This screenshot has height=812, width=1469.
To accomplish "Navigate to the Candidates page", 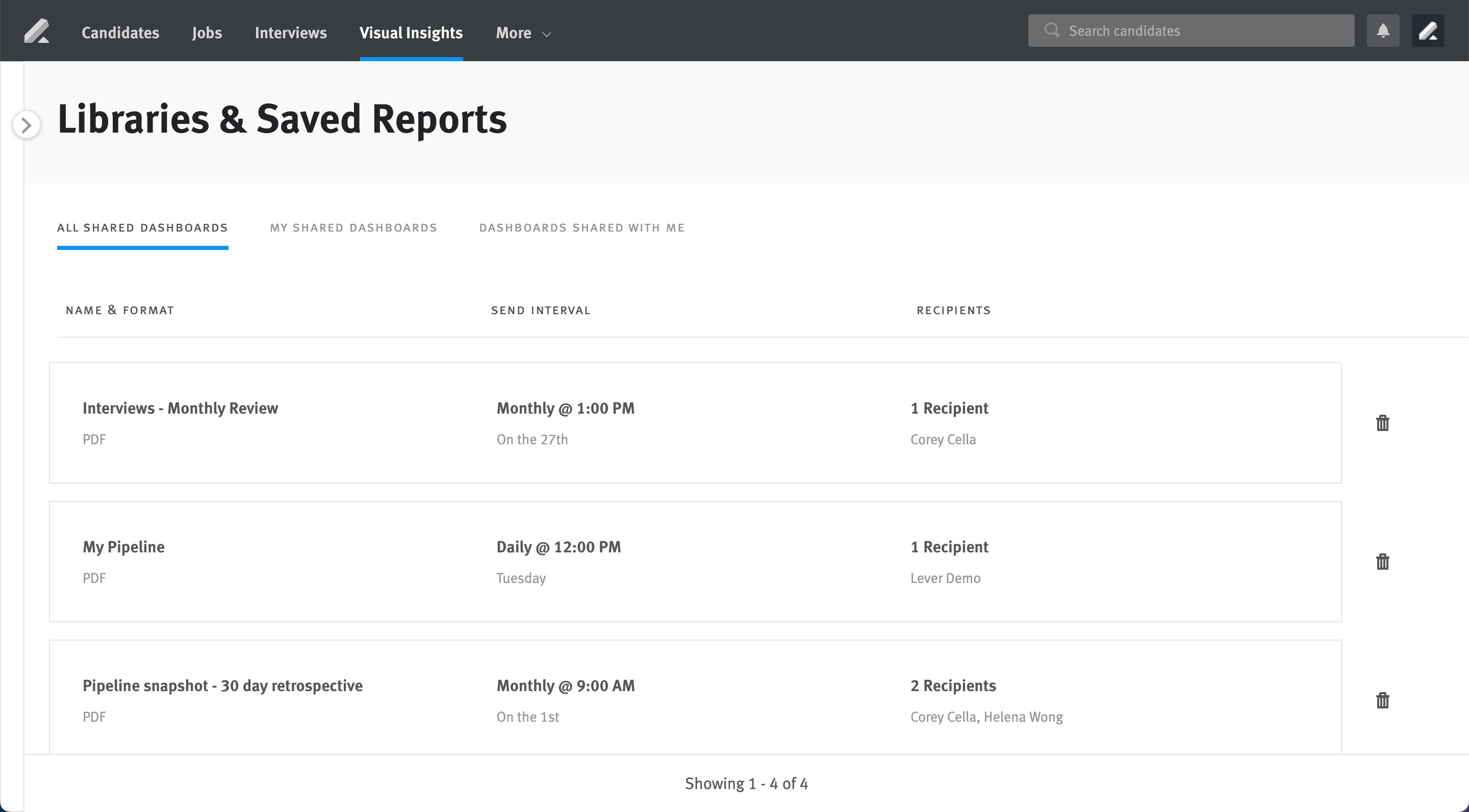I will pos(120,33).
